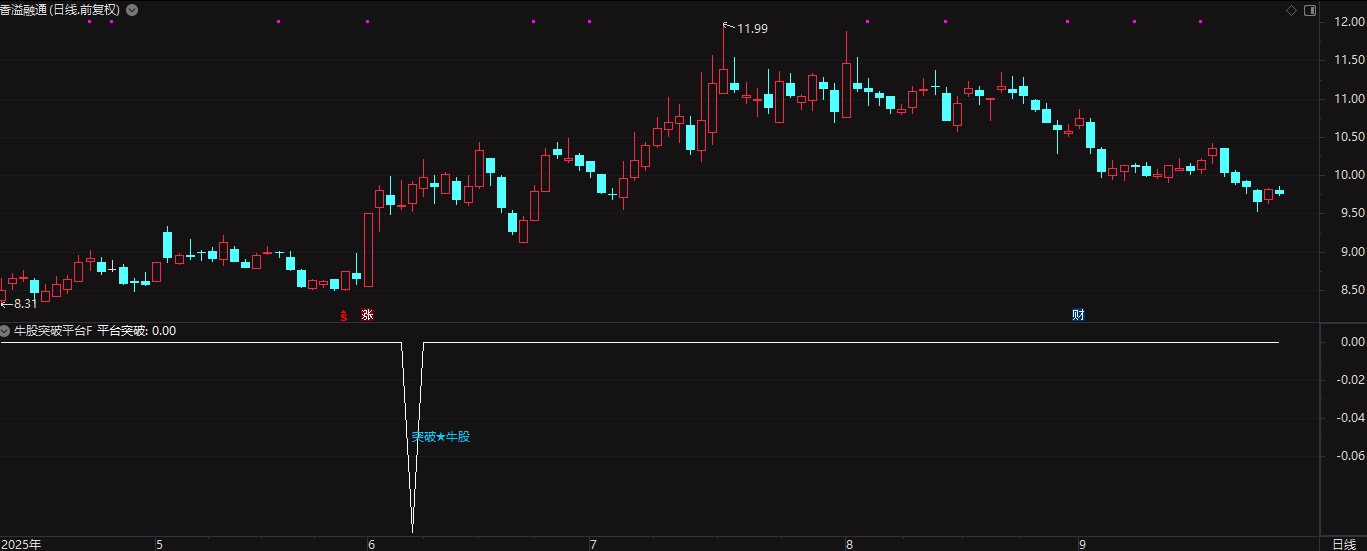Screen dimensions: 1367x551
Task: Open the 财 financial report marker
Action: pyautogui.click(x=1078, y=315)
